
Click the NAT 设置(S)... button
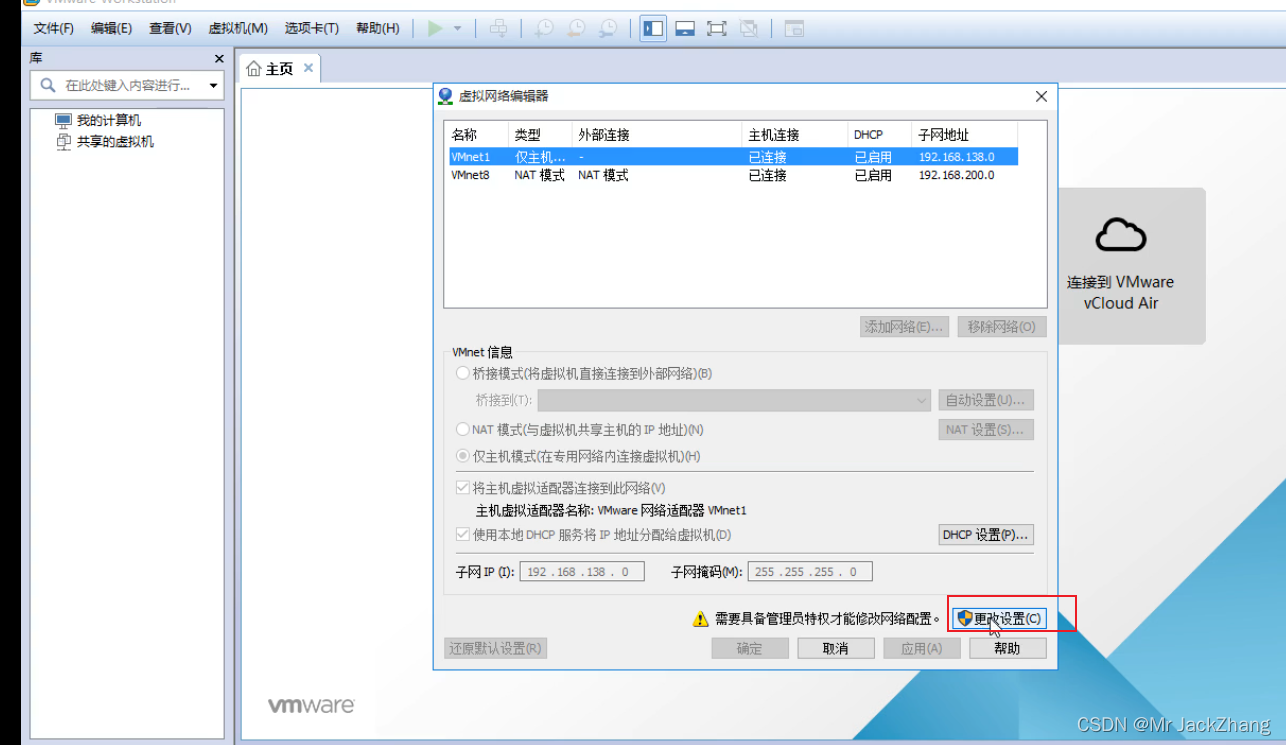[985, 430]
